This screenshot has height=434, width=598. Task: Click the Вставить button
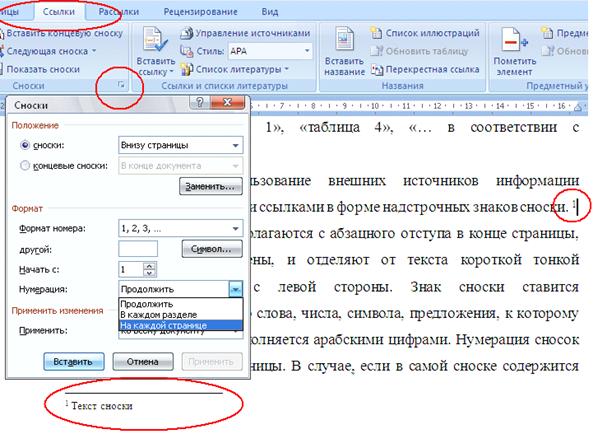point(74,362)
